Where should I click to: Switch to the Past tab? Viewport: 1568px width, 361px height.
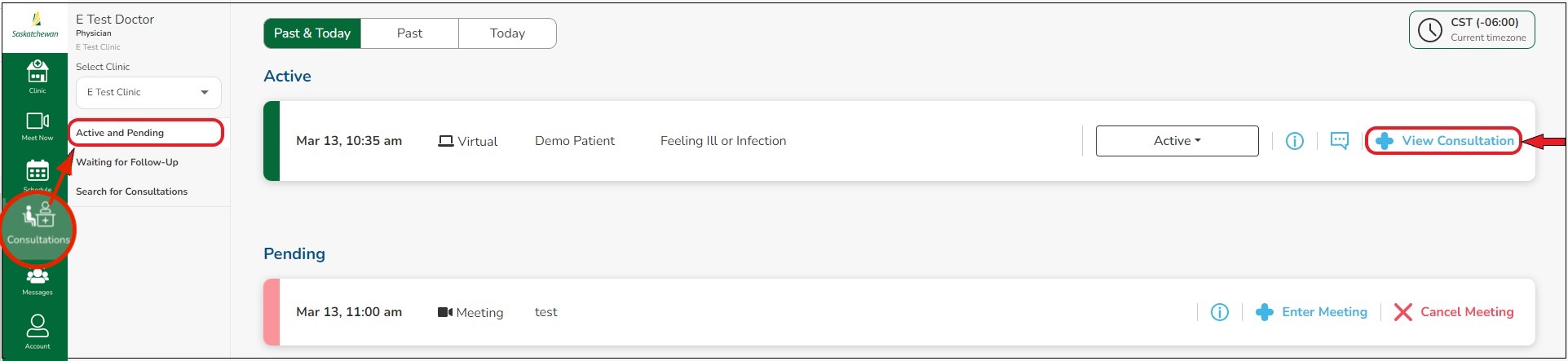(x=409, y=33)
